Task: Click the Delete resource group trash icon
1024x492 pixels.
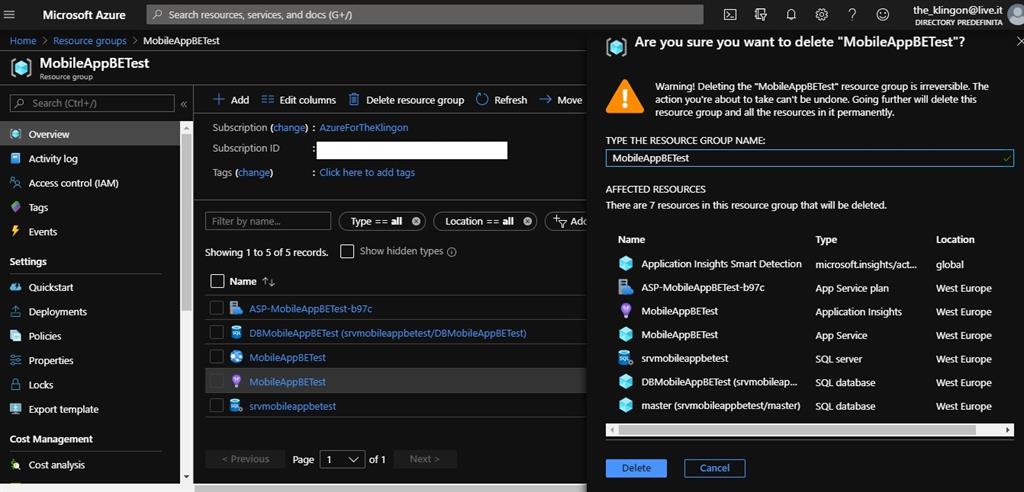Action: pyautogui.click(x=353, y=99)
